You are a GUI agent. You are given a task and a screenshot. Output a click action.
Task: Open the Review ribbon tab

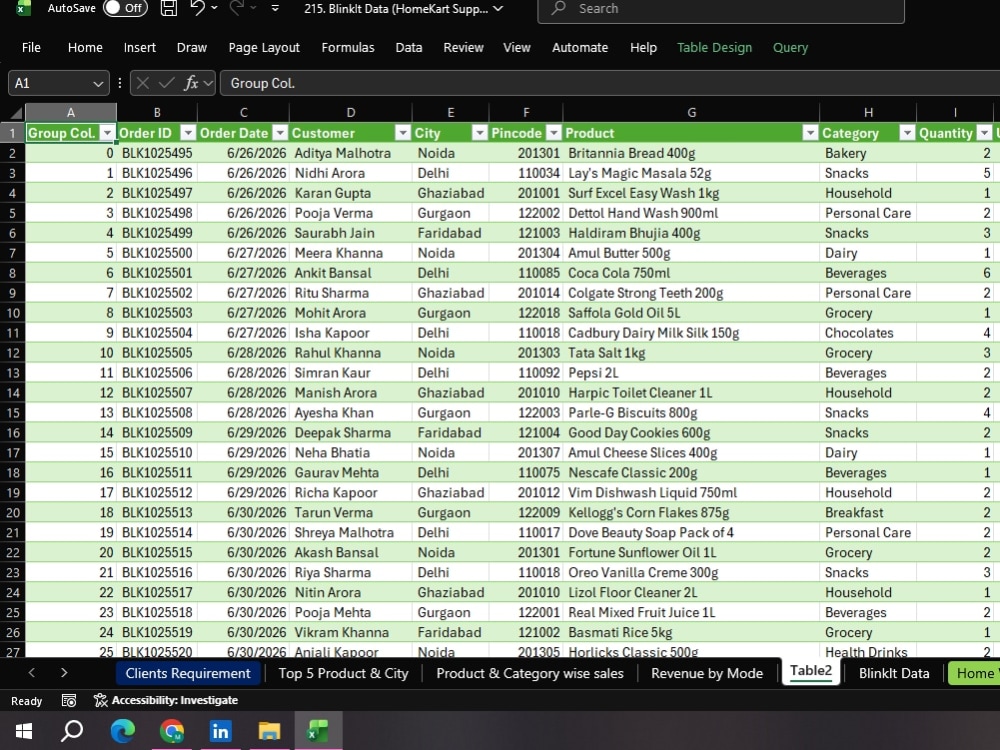[463, 47]
